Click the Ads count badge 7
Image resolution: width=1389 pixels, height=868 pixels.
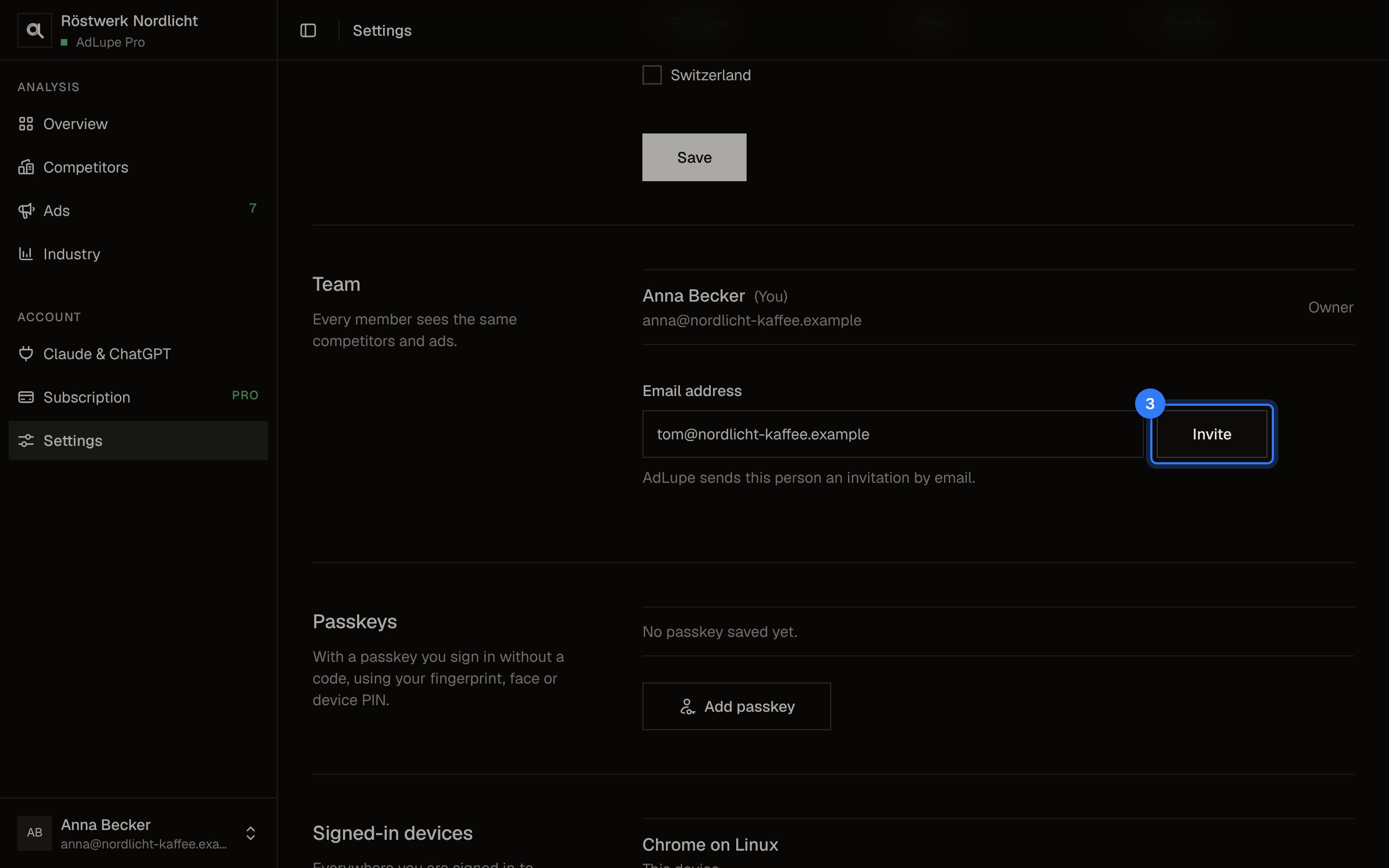point(252,208)
